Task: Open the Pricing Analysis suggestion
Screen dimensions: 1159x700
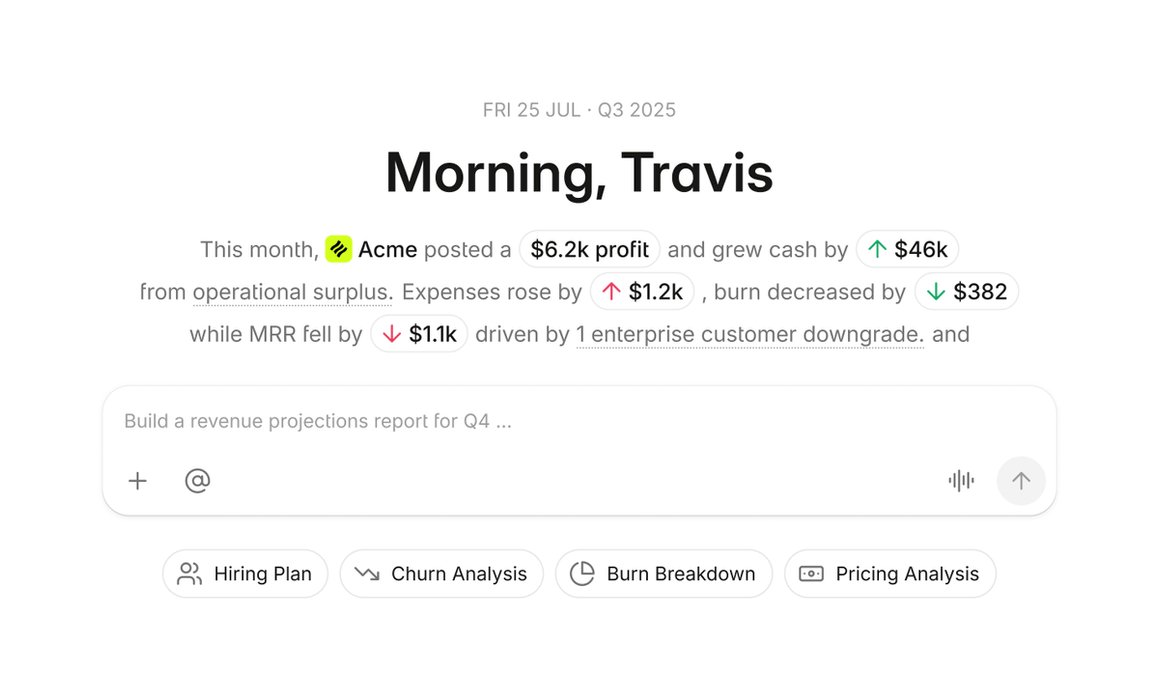Action: pos(890,574)
